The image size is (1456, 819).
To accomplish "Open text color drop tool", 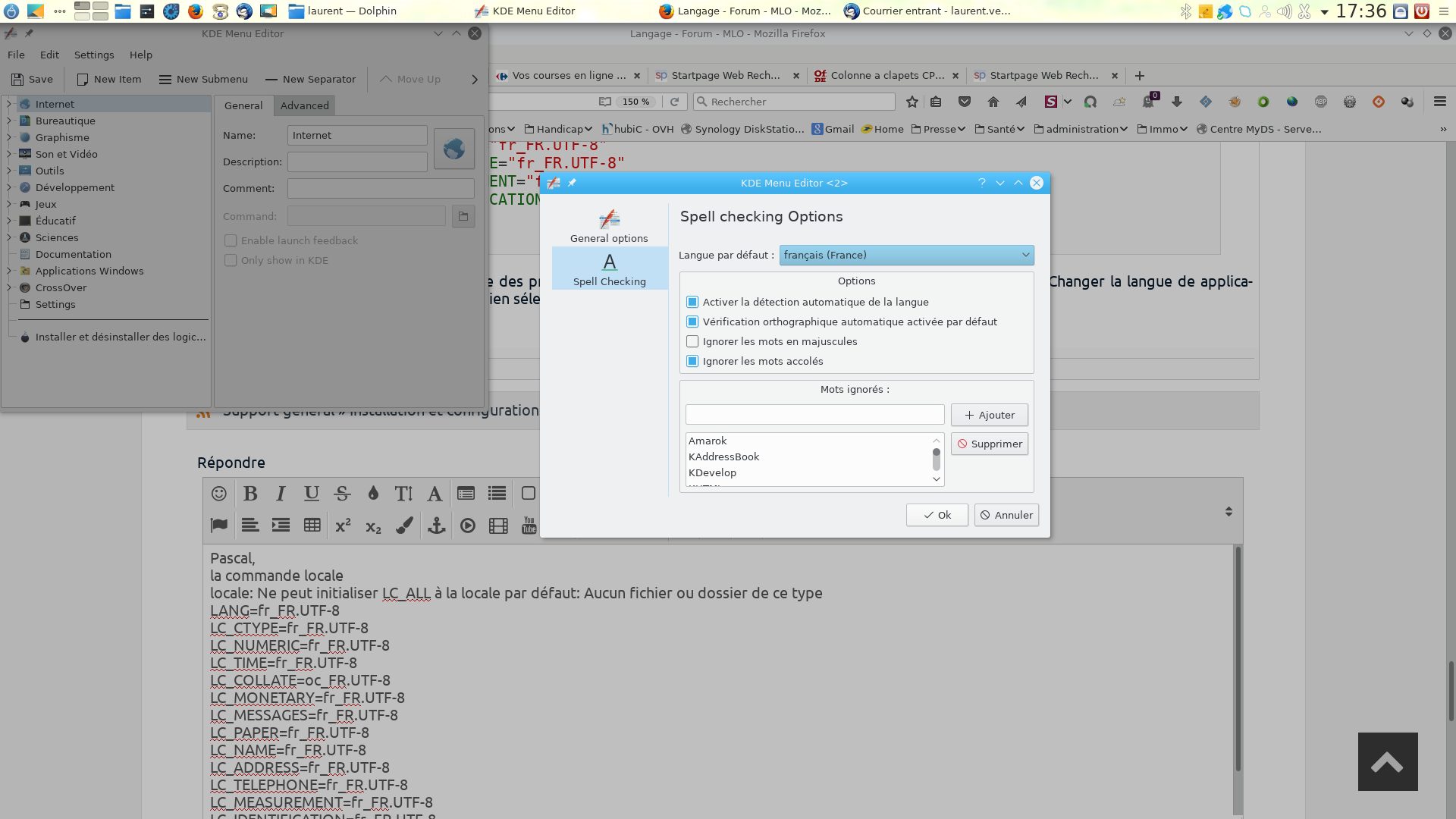I will pos(373,494).
